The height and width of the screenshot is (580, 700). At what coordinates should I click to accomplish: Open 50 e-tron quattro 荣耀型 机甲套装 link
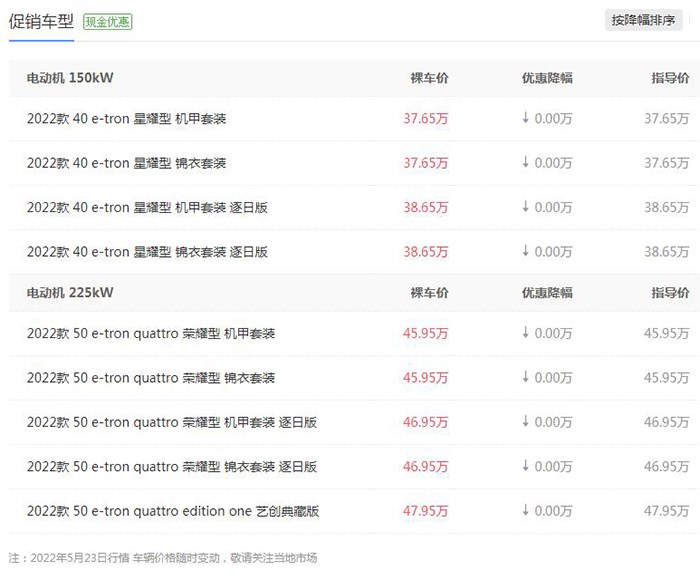pyautogui.click(x=151, y=333)
